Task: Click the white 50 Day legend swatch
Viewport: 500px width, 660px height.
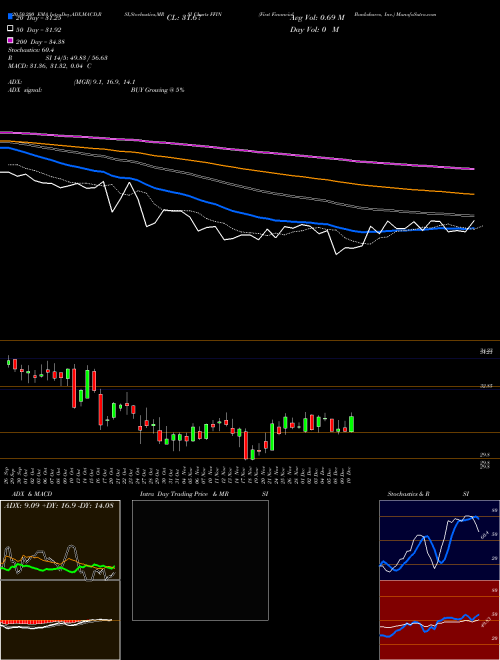Action: [10, 29]
